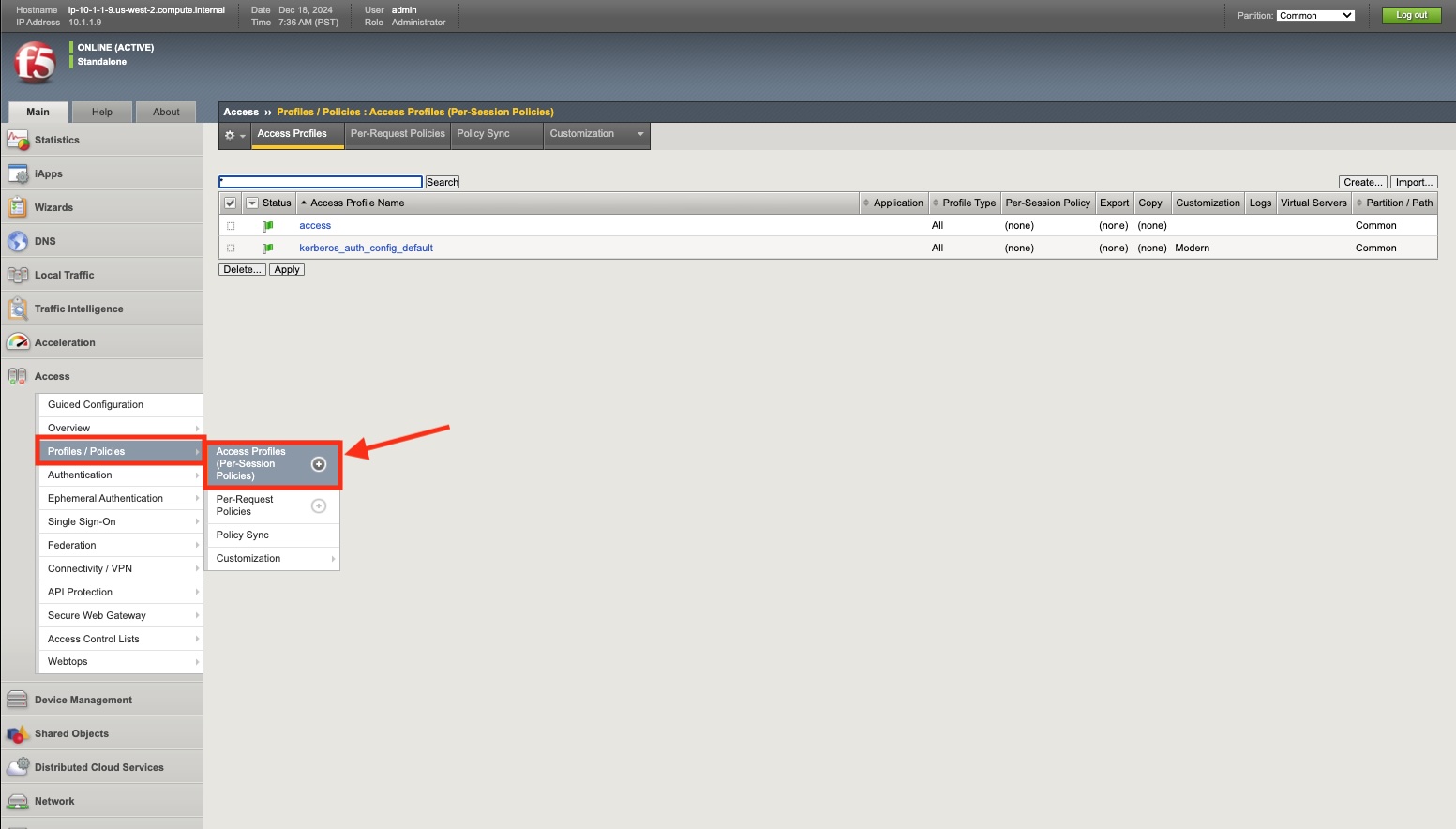Open the Partition Common dropdown
1456x829 pixels.
(x=1315, y=16)
